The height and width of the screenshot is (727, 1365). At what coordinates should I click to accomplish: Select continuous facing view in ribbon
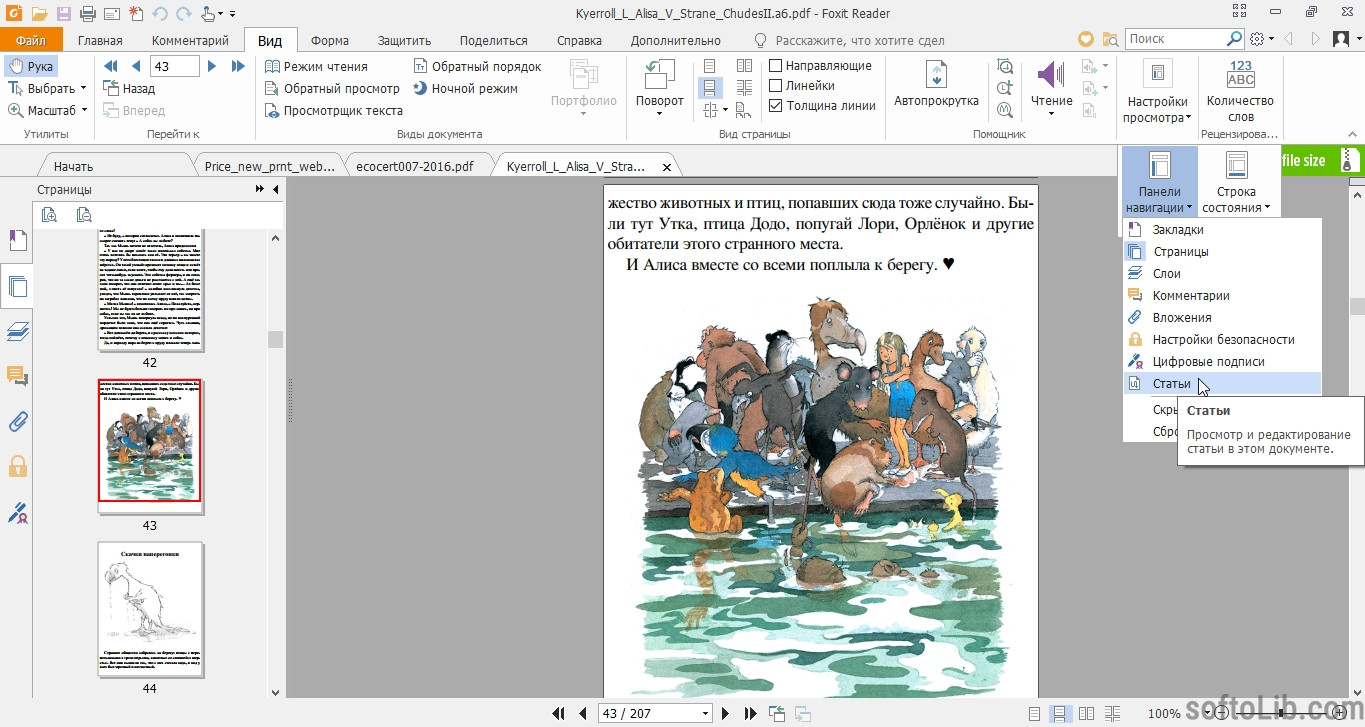click(744, 87)
